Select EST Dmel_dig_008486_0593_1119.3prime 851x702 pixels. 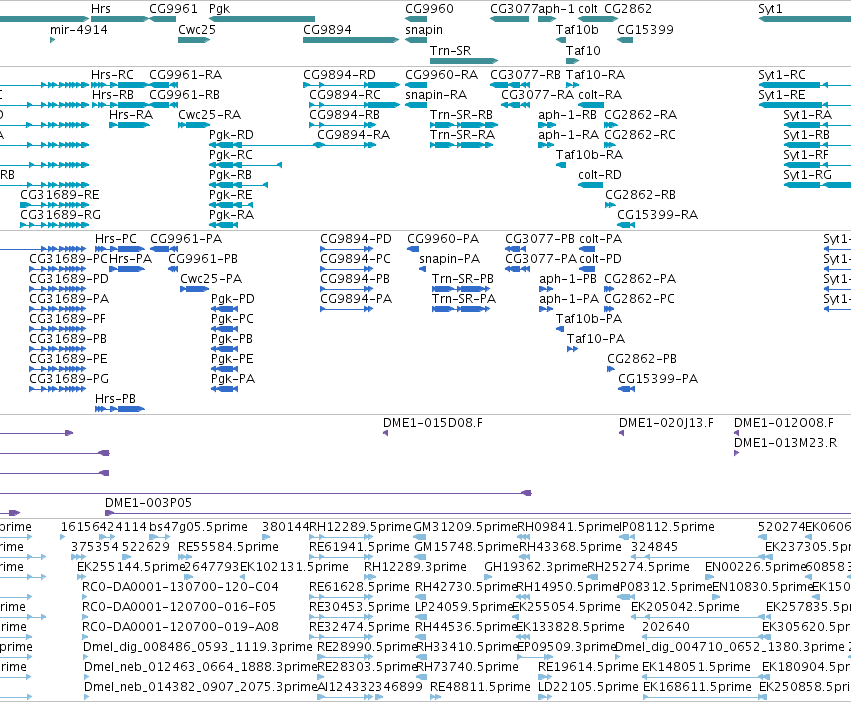198,647
